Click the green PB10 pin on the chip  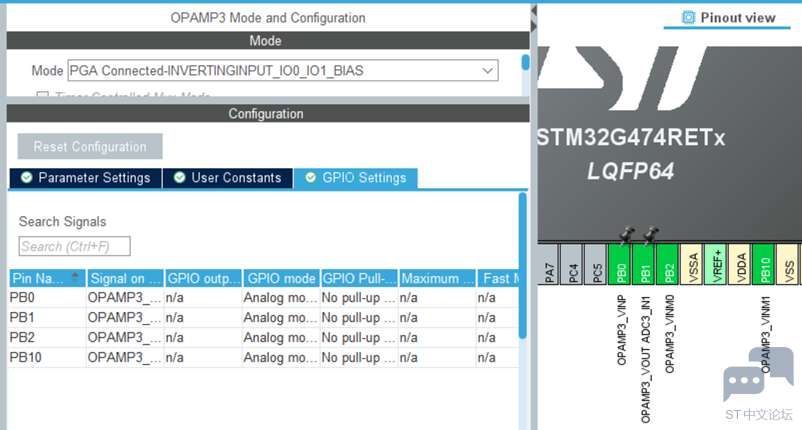764,264
